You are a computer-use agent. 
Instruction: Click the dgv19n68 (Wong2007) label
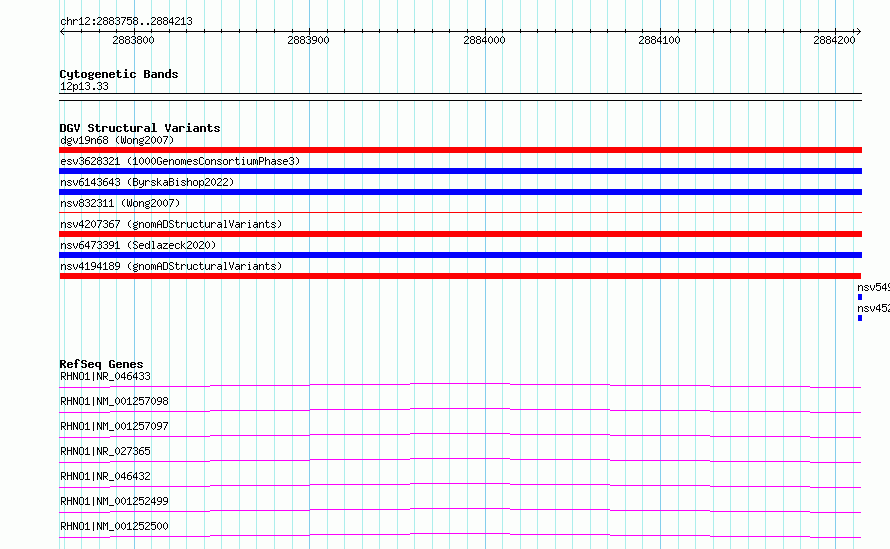117,140
